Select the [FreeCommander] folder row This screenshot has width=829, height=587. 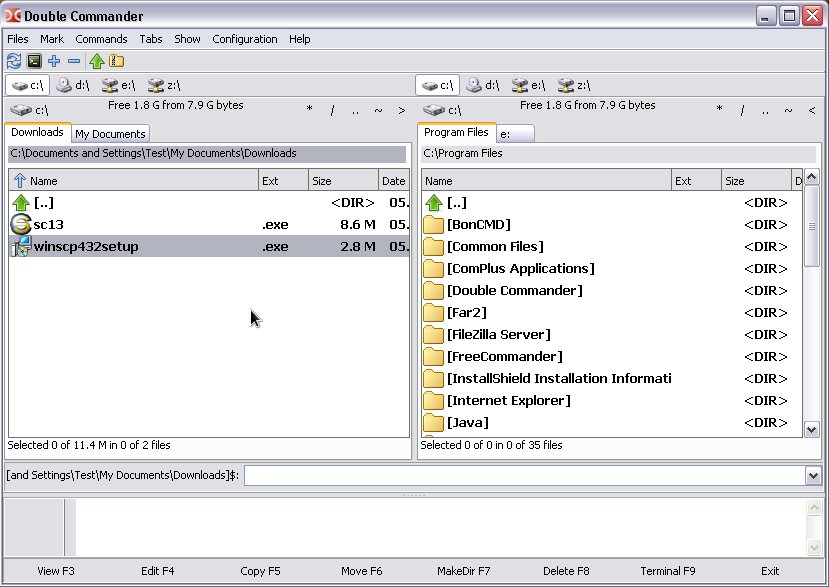point(612,357)
